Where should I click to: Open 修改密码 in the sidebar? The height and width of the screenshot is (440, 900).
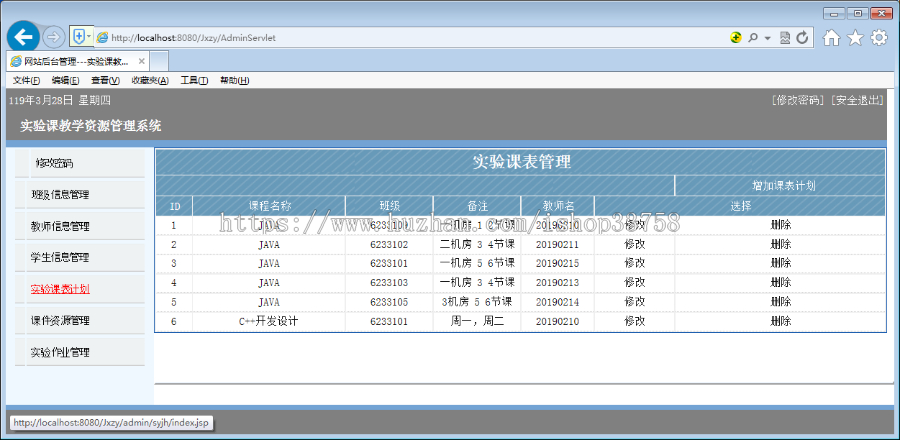tap(54, 163)
